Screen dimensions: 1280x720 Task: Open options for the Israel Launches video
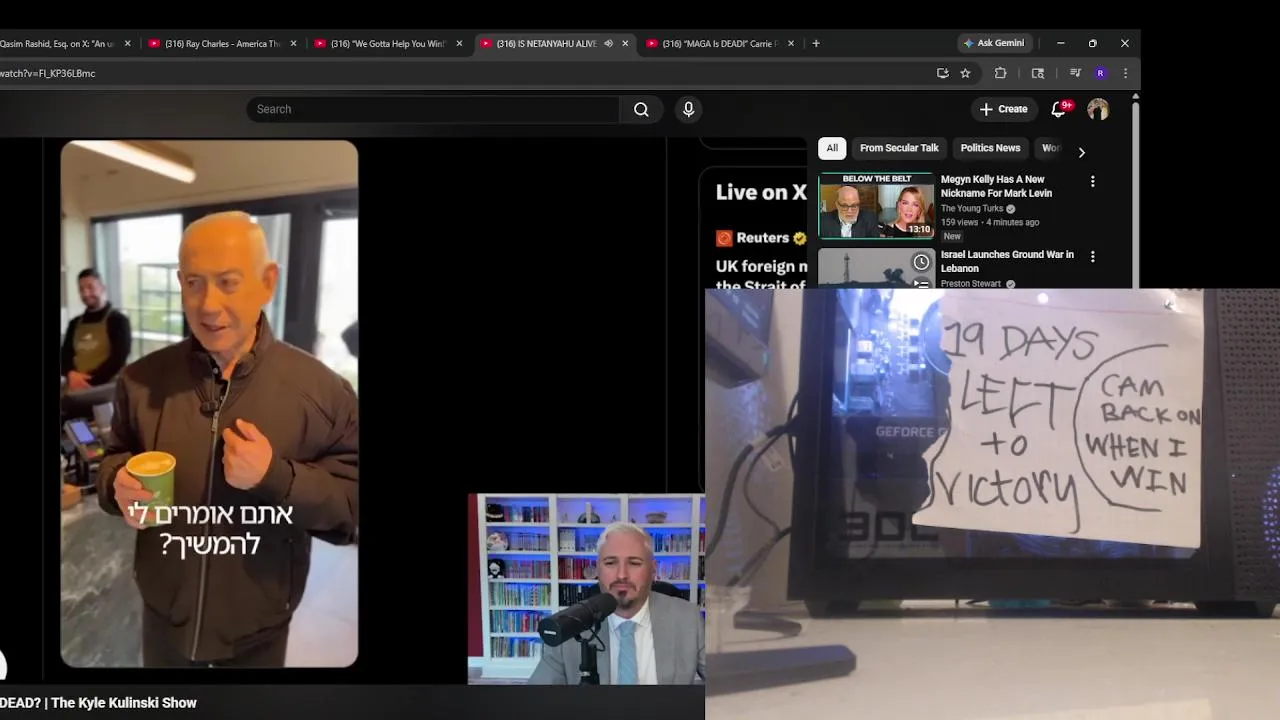coord(1092,256)
